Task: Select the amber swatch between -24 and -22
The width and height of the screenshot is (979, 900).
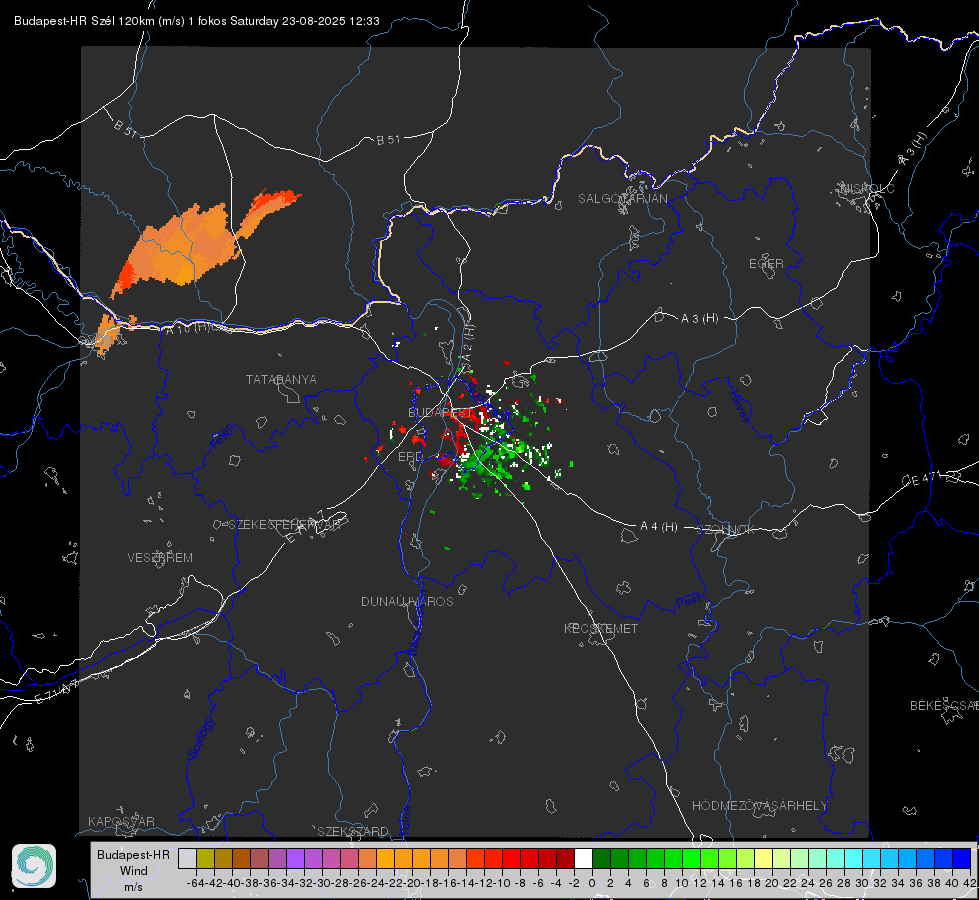Action: [385, 858]
